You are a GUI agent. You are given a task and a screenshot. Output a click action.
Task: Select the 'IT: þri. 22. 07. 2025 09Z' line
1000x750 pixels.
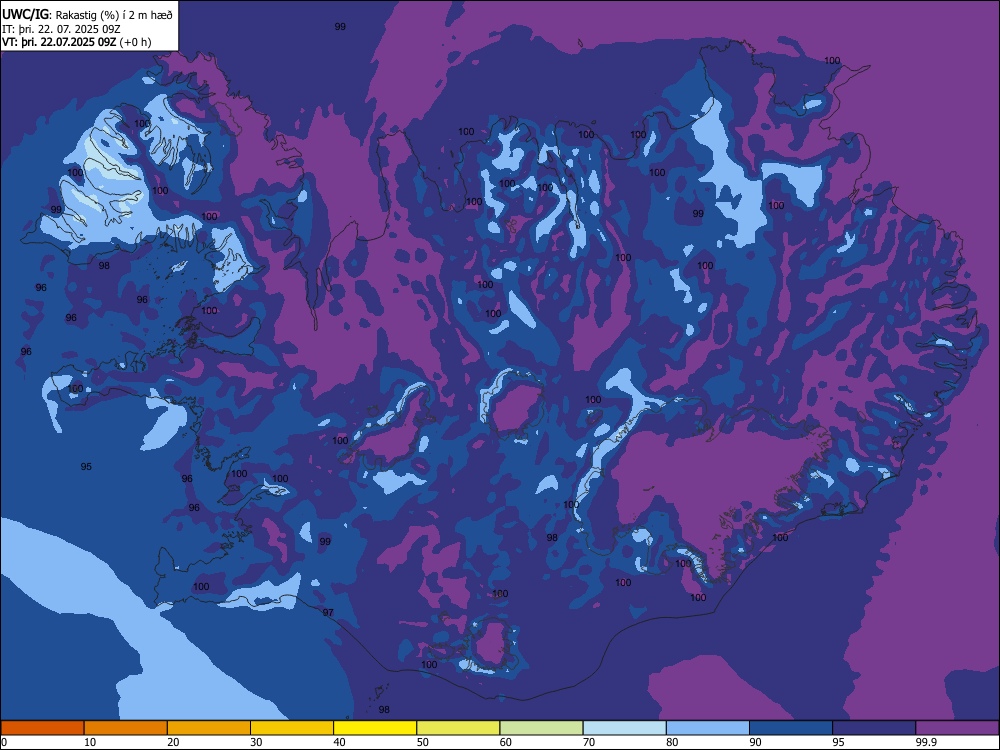61,29
